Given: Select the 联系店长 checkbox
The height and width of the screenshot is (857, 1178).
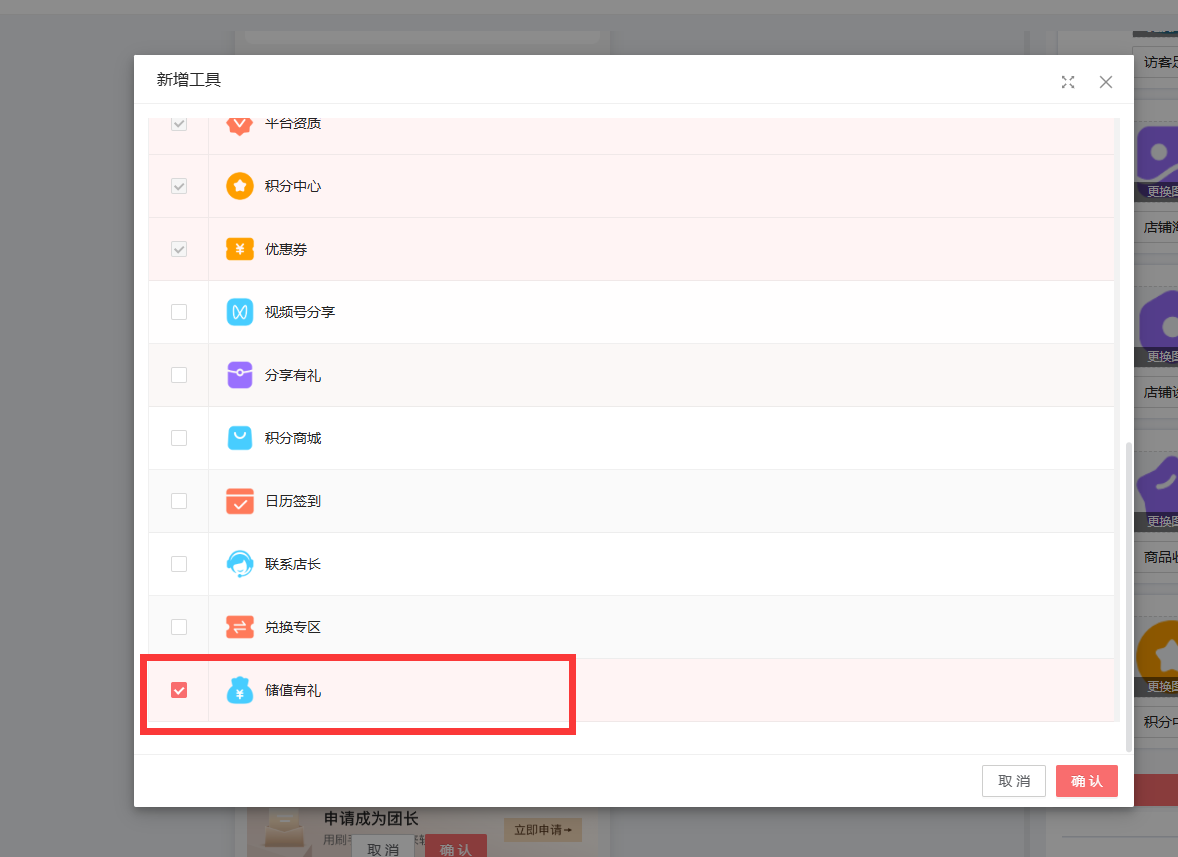Looking at the screenshot, I should [x=179, y=564].
